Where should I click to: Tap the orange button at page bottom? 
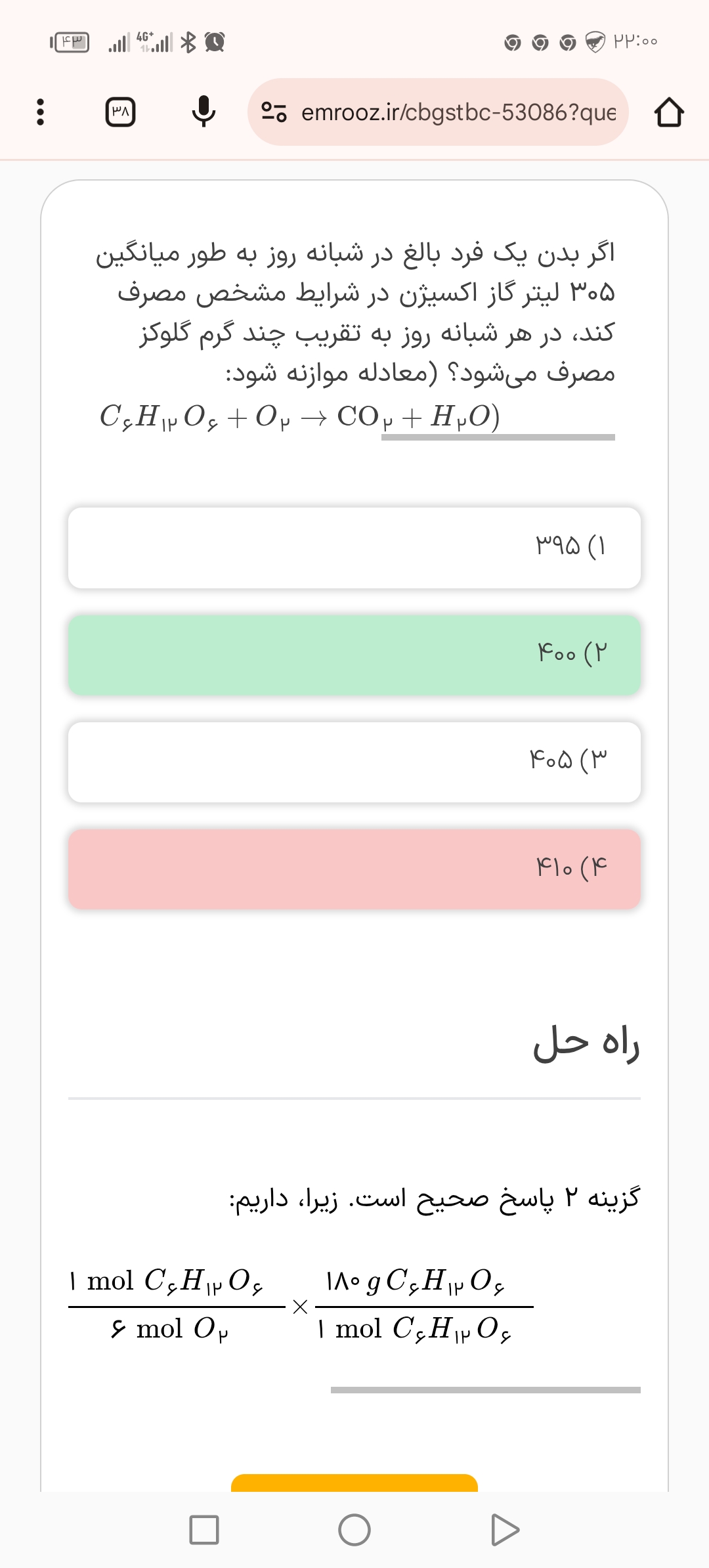click(354, 1483)
